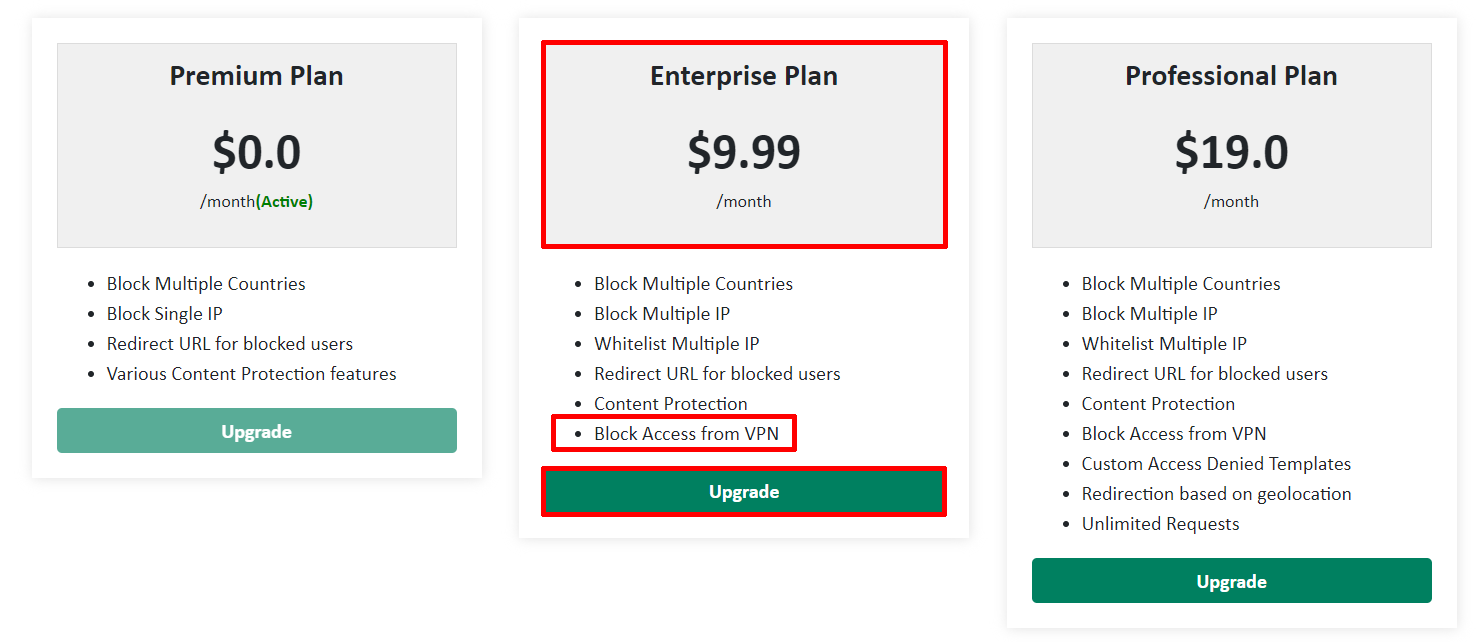Screen dimensions: 1482x642
Task: Click the Professional Plan heading
Action: [x=1231, y=76]
